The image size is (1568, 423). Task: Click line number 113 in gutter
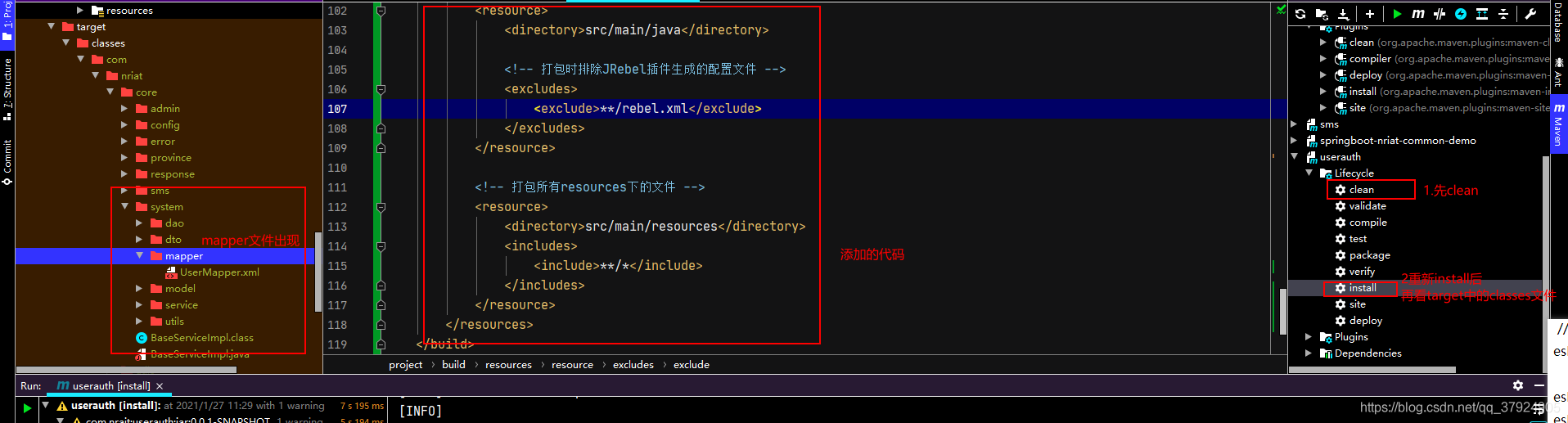click(x=337, y=227)
